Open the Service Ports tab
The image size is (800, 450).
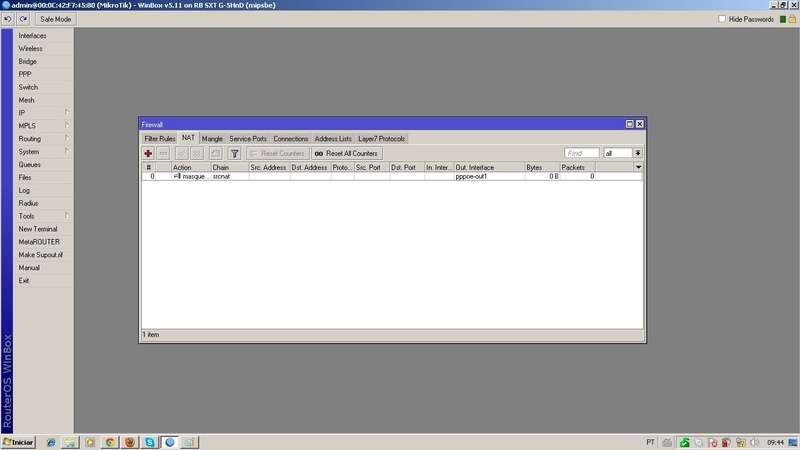248,139
